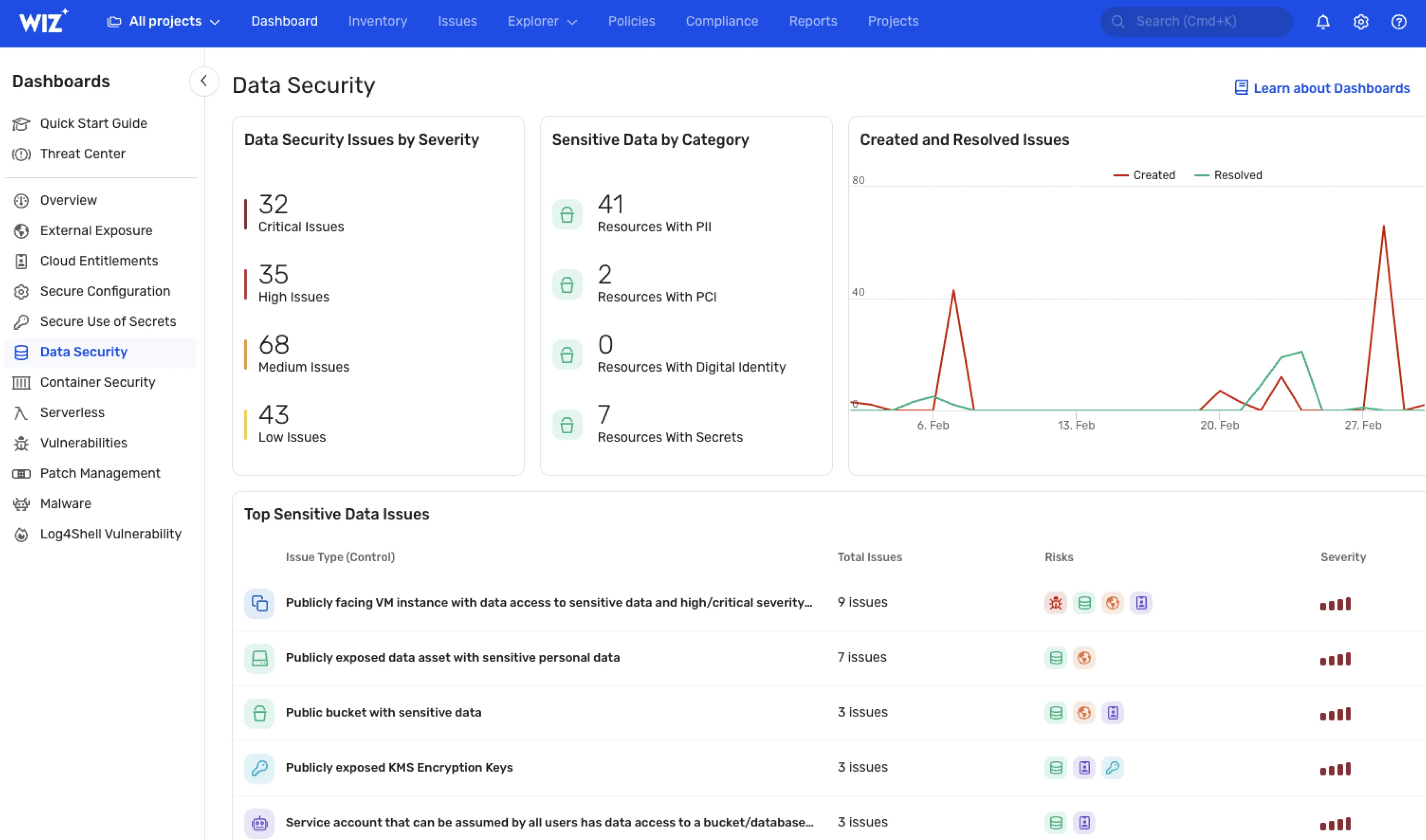Click the help question mark icon
The image size is (1426, 840).
tap(1398, 22)
